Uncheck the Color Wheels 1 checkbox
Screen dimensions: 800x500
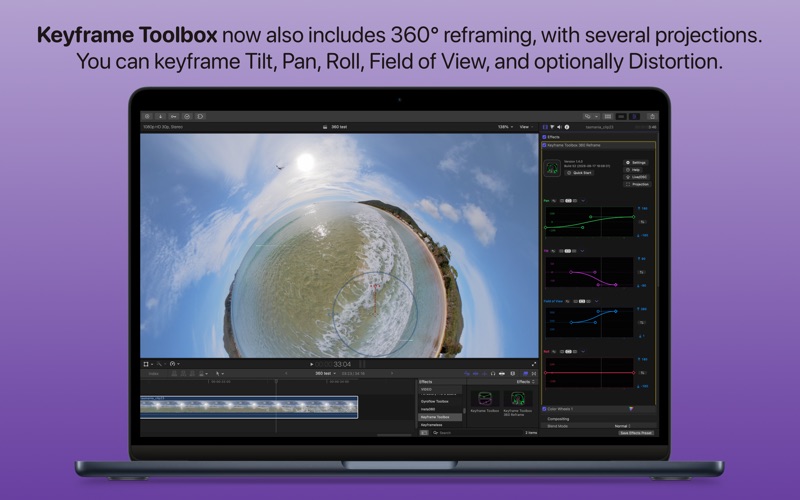coord(544,409)
